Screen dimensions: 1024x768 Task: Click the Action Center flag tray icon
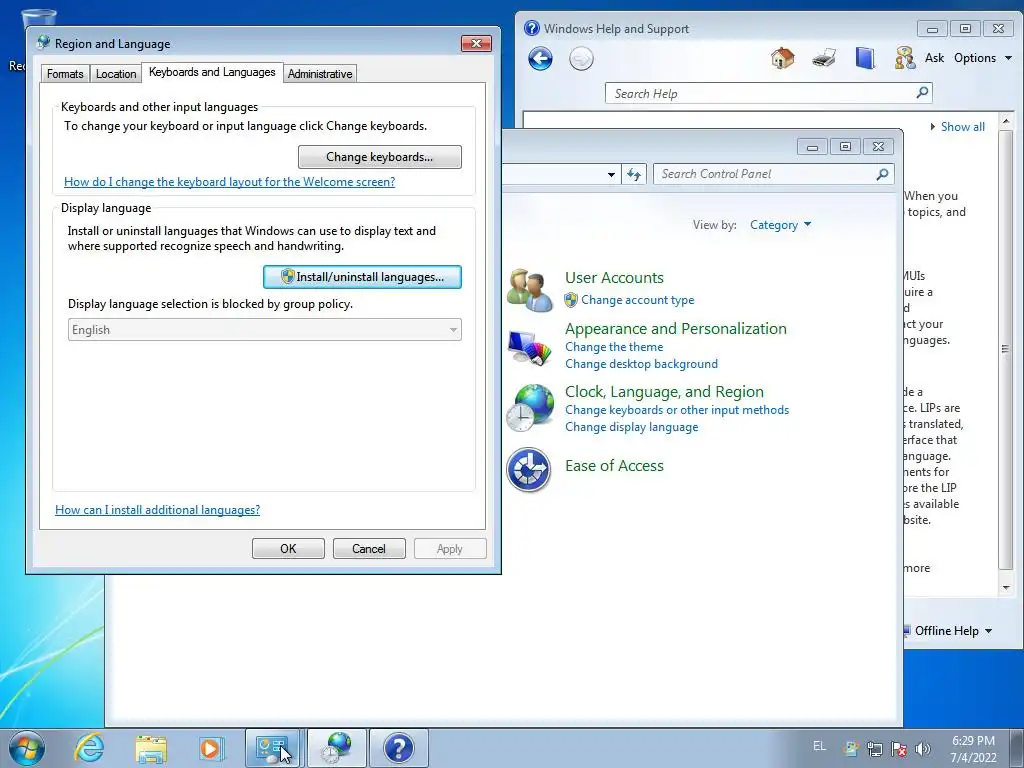point(899,749)
